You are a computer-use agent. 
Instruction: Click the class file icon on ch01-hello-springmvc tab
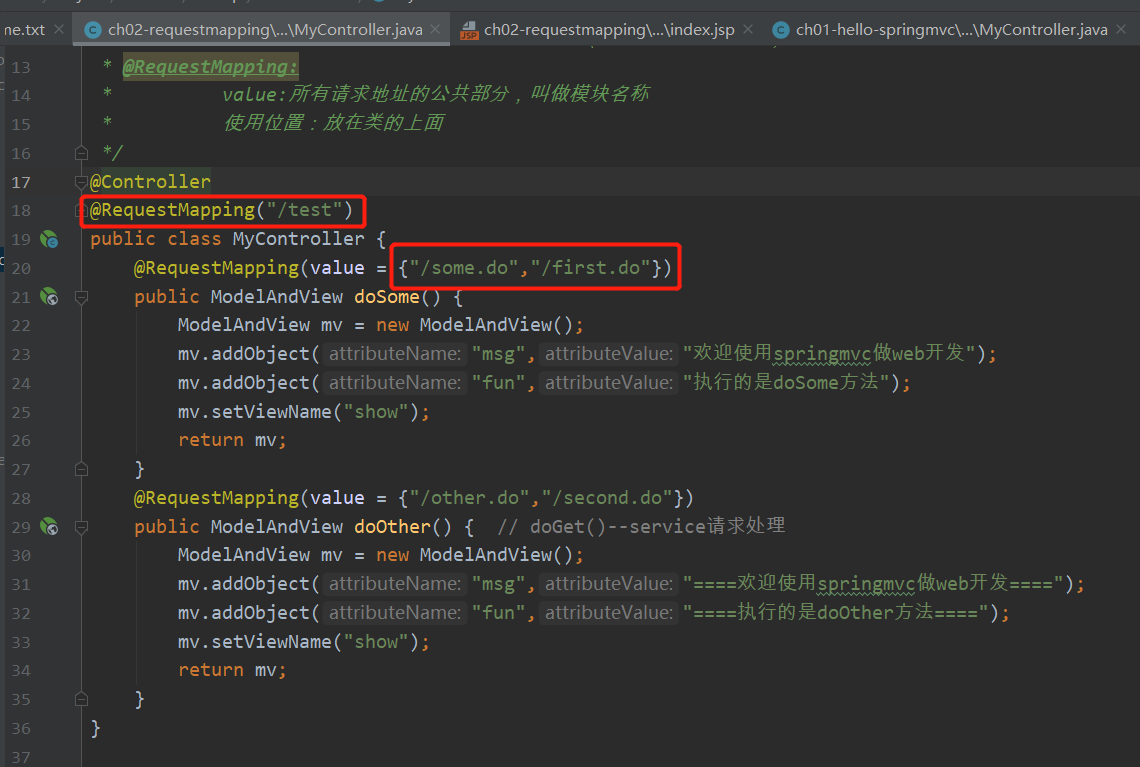coord(780,30)
